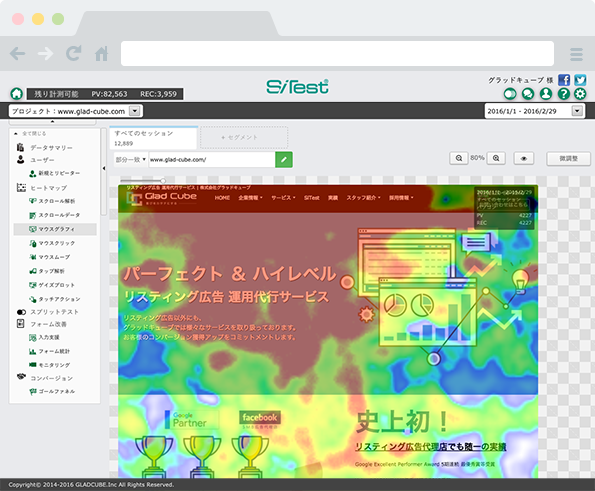The width and height of the screenshot is (595, 491).
Task: Click the sidebar vertical scrollbar
Action: point(103,172)
